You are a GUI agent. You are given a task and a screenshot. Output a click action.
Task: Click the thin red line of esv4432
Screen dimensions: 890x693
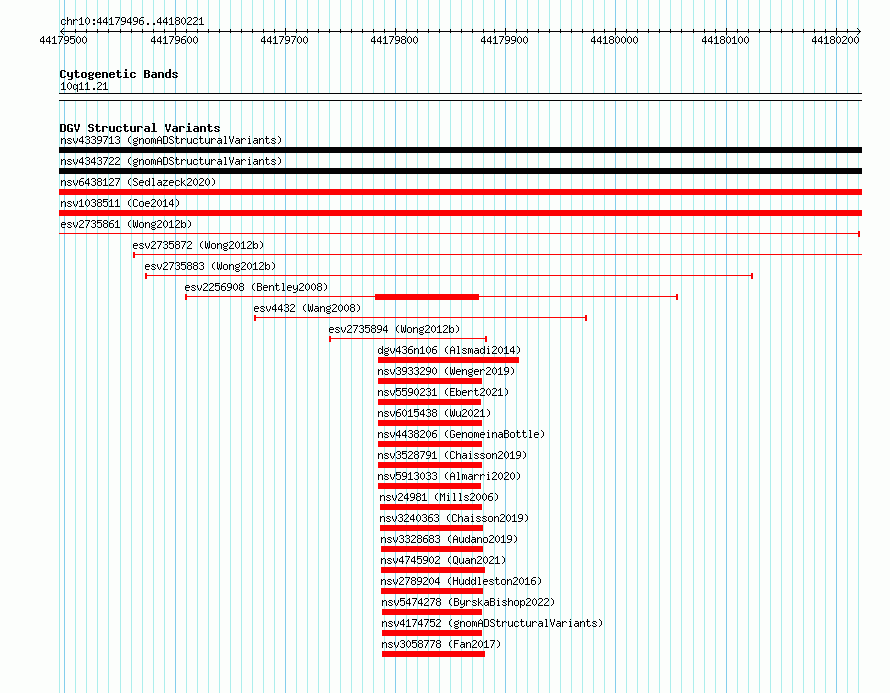[x=421, y=318]
